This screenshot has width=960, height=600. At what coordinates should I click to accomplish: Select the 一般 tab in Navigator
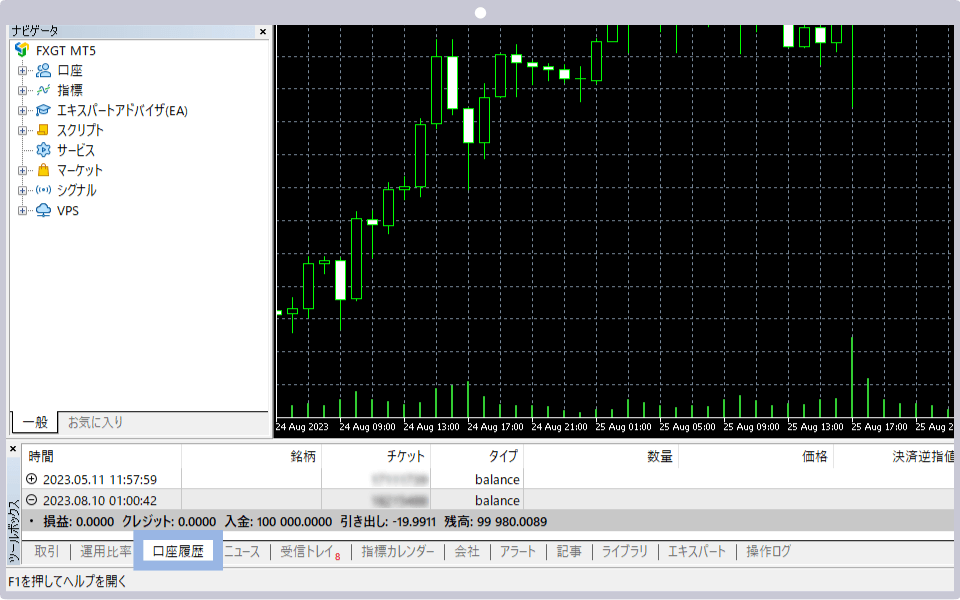pos(35,422)
